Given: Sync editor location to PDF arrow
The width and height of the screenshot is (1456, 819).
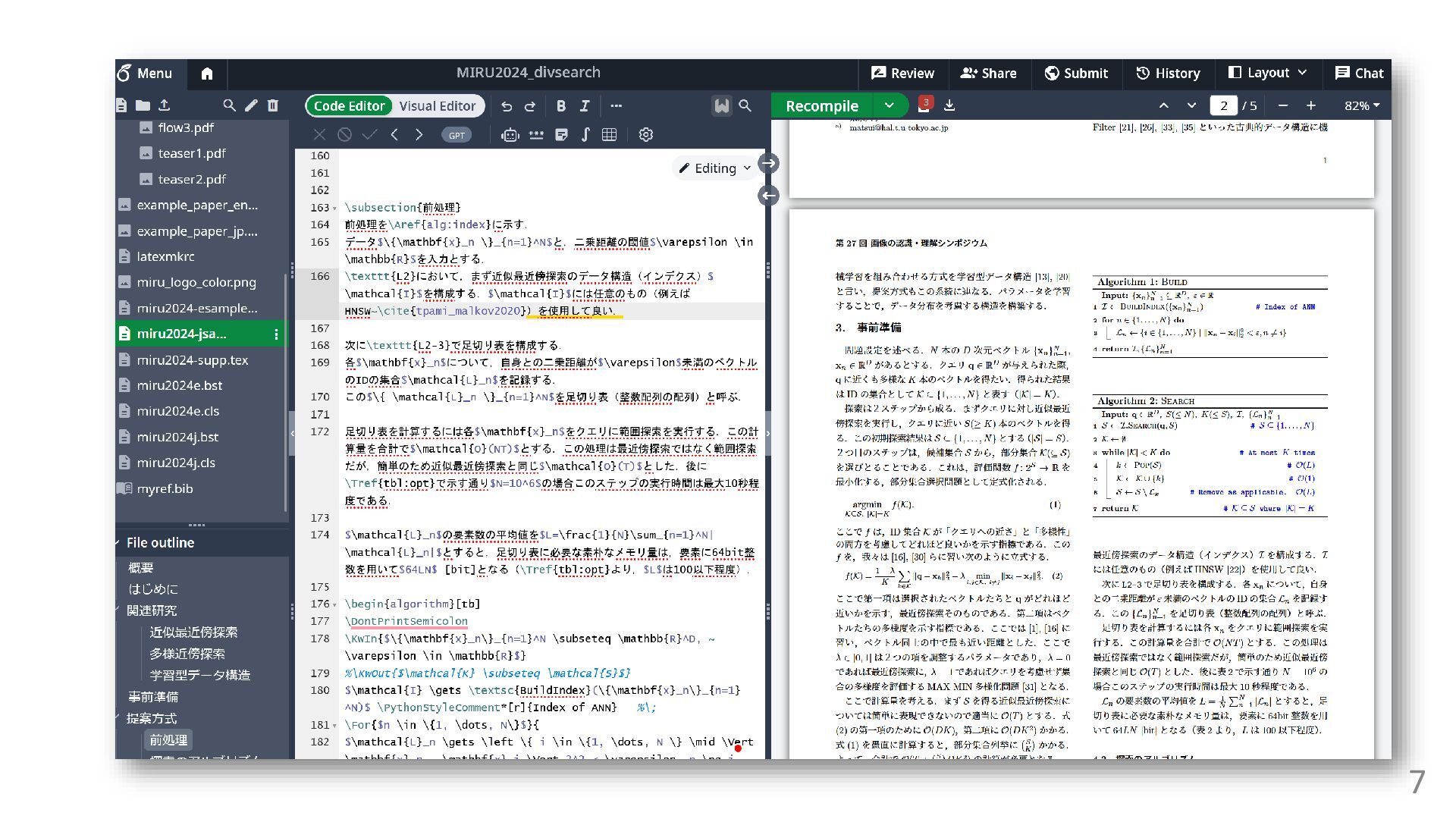Looking at the screenshot, I should [x=768, y=163].
